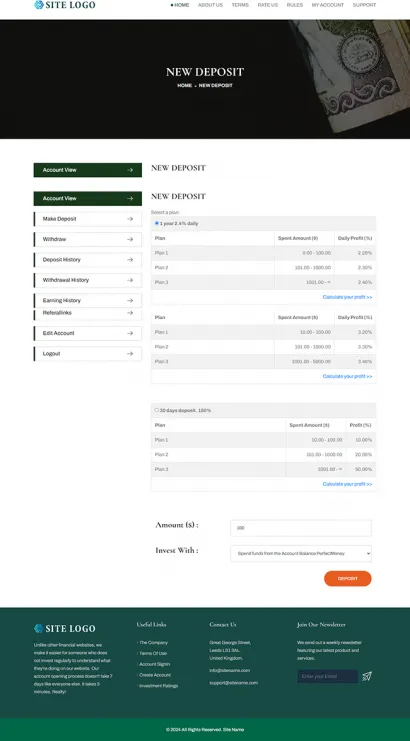The height and width of the screenshot is (741, 410).
Task: Open SUPPORT in the top navigation
Action: pyautogui.click(x=365, y=5)
